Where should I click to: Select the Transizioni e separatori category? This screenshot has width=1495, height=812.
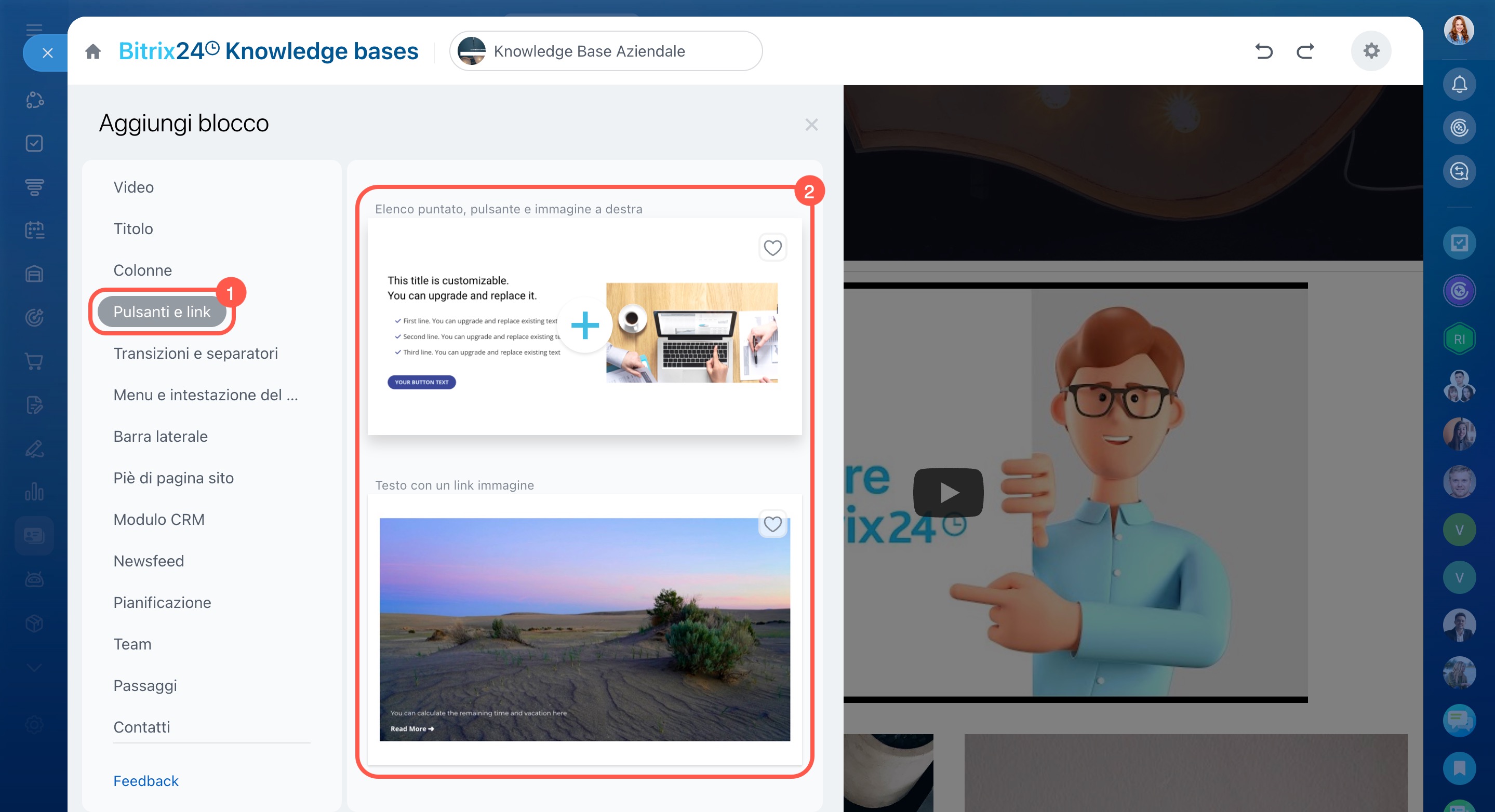[196, 353]
